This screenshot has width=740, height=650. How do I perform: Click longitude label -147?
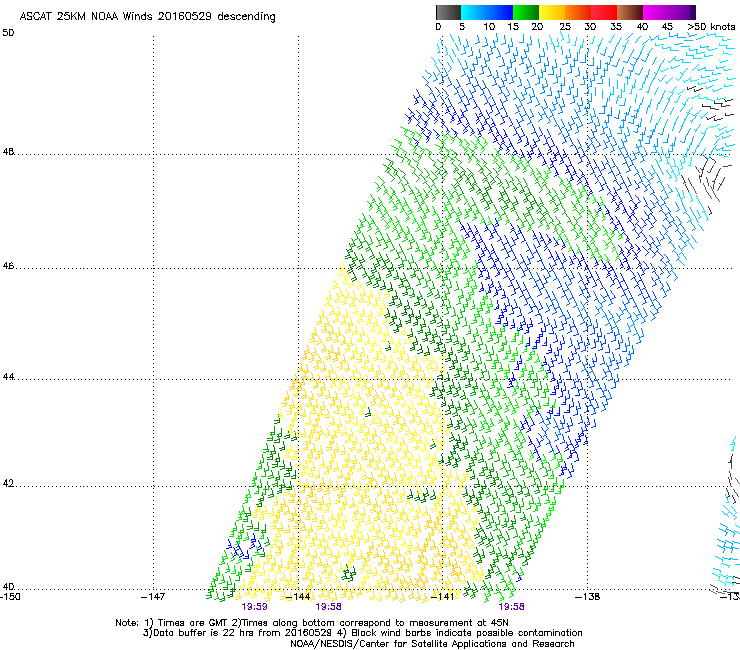point(153,597)
